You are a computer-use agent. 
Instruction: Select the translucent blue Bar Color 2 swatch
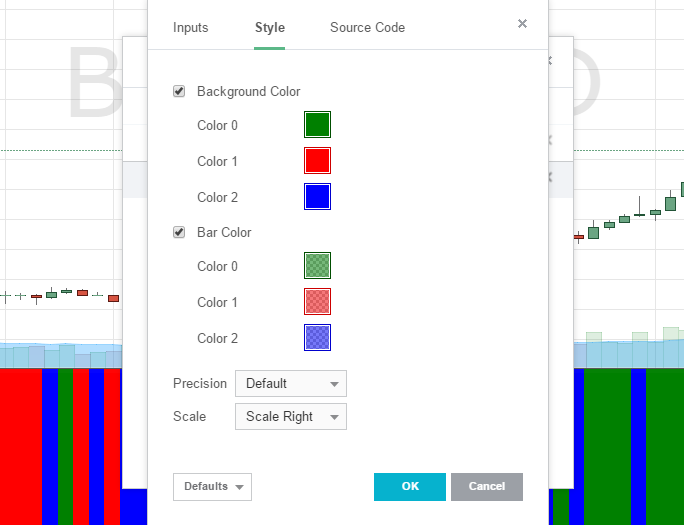point(317,338)
